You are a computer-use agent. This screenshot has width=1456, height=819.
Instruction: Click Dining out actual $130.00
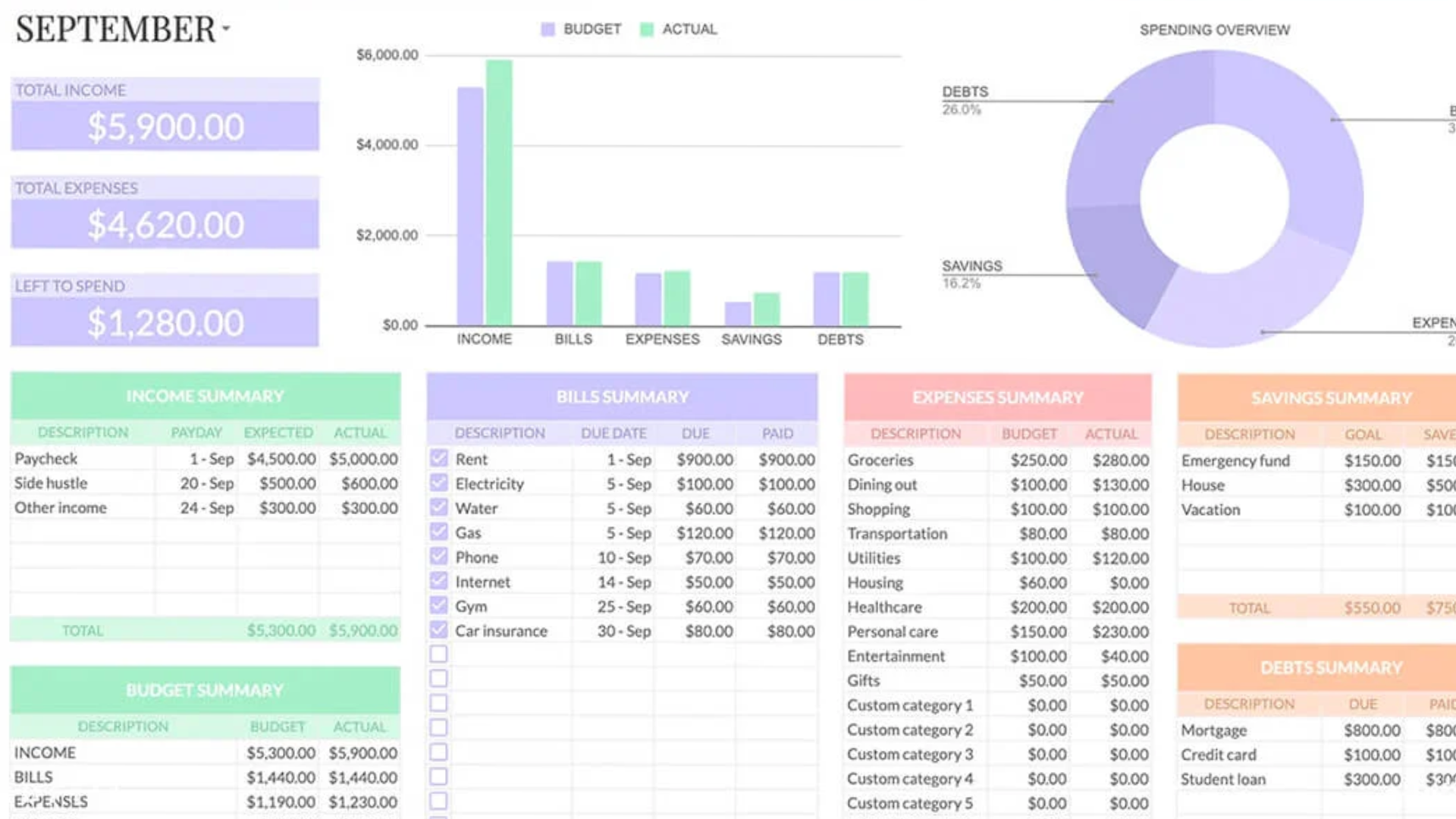point(1120,485)
